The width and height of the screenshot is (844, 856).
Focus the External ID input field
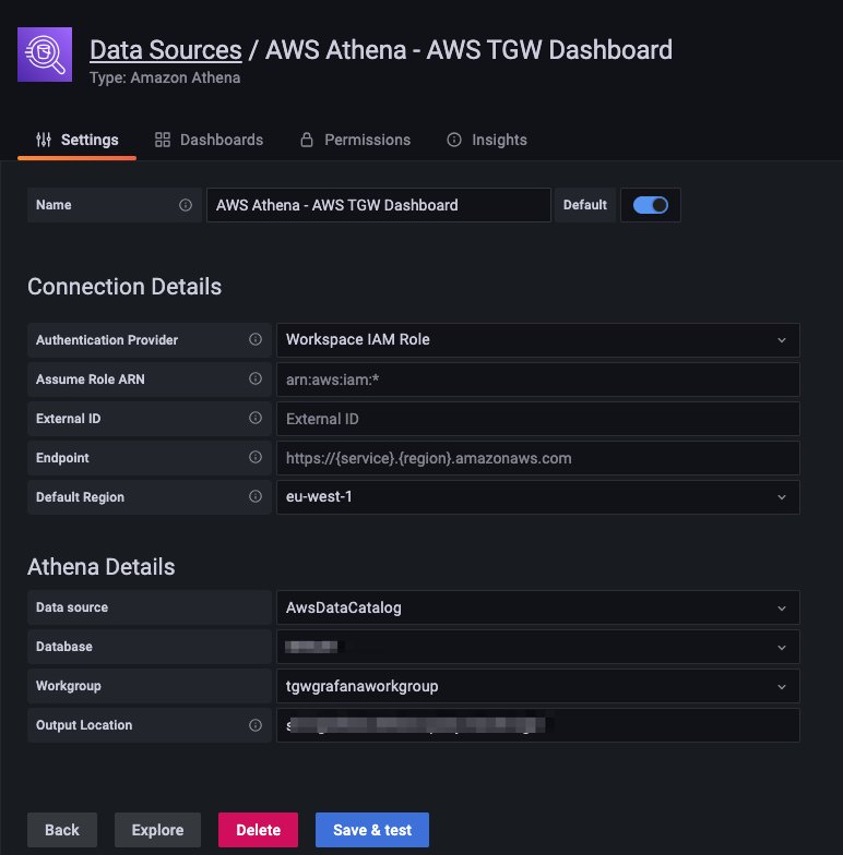click(x=538, y=419)
